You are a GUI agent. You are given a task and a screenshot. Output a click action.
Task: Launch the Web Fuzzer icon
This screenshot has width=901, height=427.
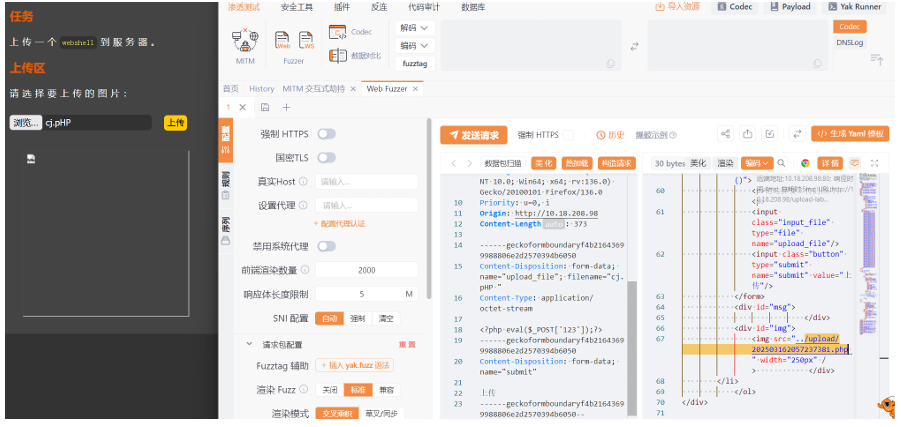click(283, 46)
